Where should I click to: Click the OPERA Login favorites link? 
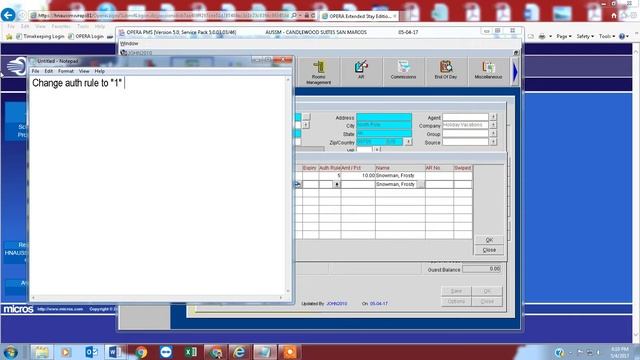coord(86,36)
